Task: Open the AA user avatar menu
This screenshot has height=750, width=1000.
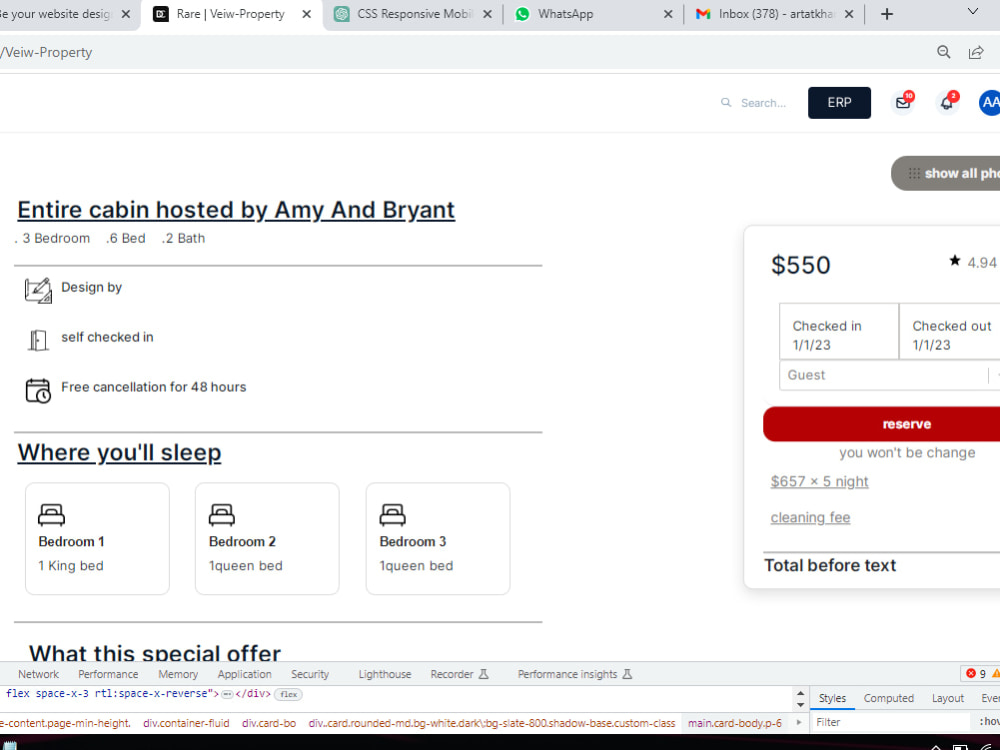Action: point(989,102)
